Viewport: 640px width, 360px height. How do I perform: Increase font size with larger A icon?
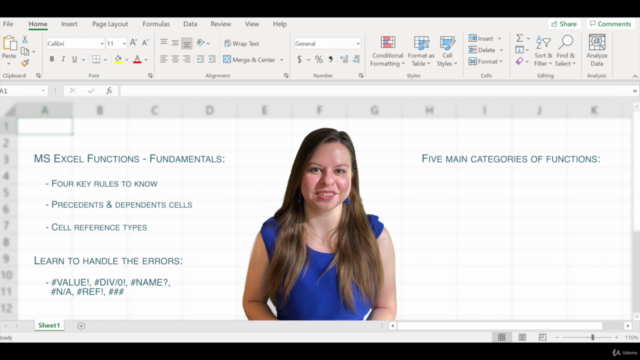(133, 43)
